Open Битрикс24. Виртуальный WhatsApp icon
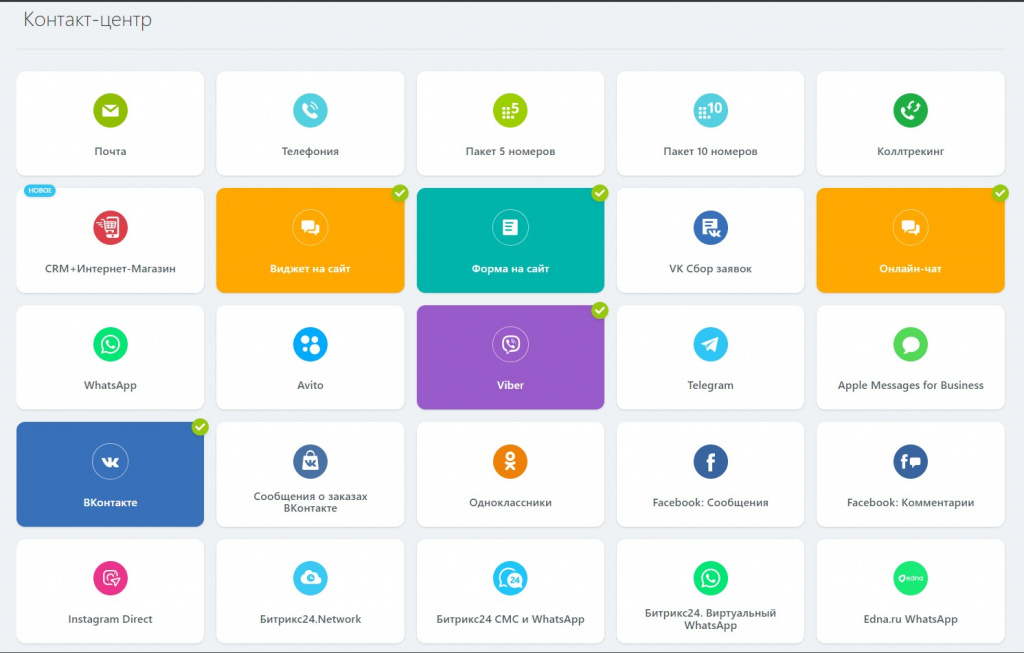 pos(711,579)
